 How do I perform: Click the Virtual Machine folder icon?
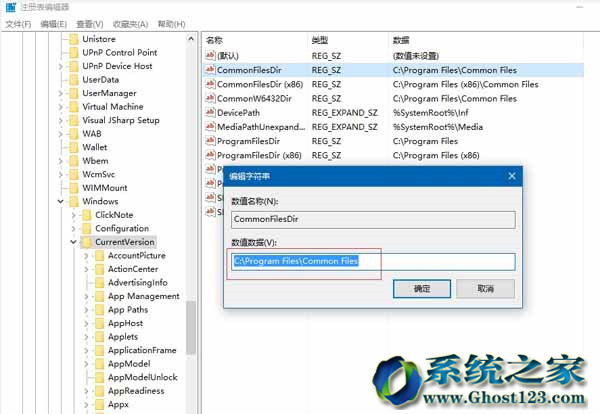click(x=73, y=107)
